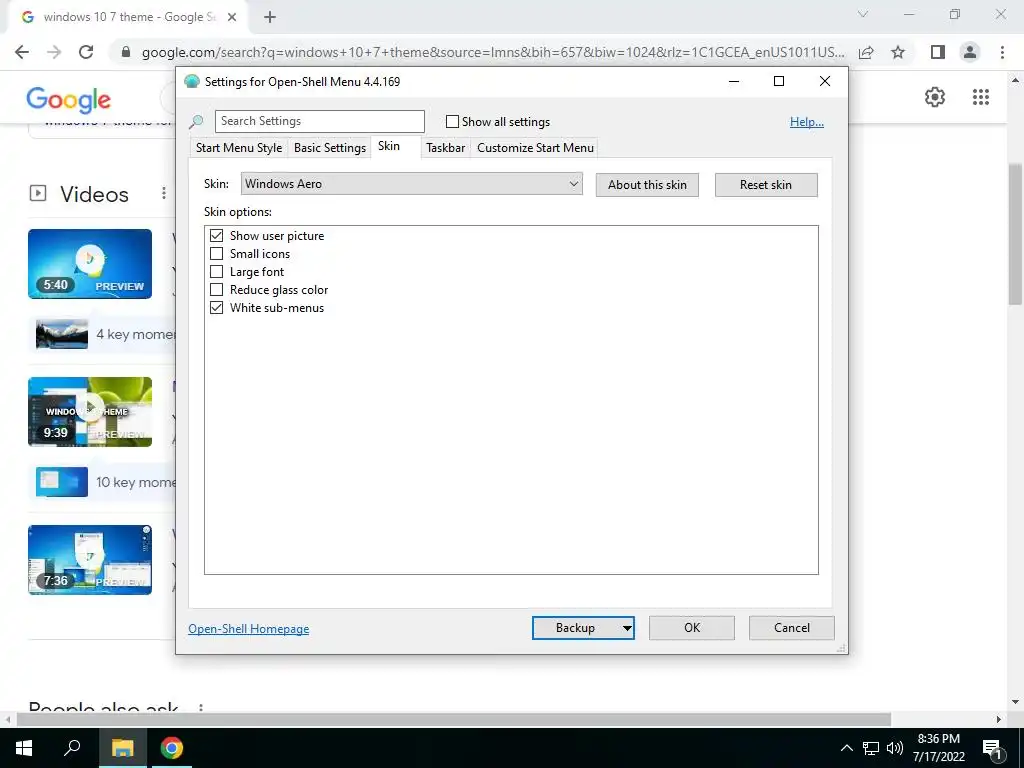Click the padlock site info icon
Image resolution: width=1024 pixels, height=768 pixels.
click(126, 52)
